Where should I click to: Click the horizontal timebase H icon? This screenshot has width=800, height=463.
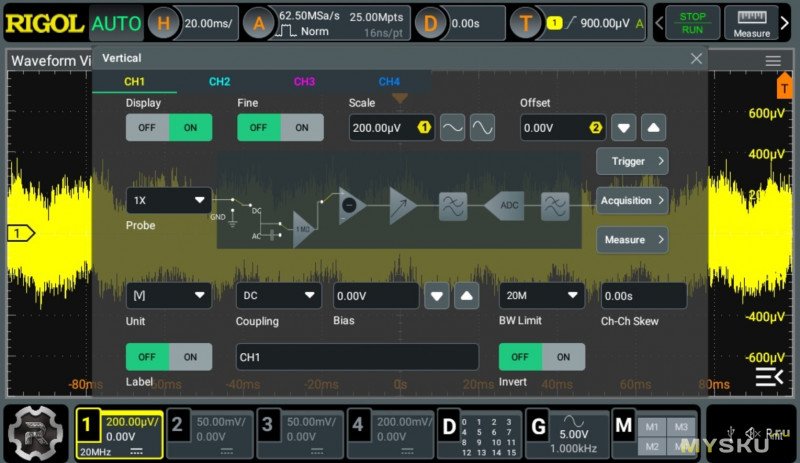pos(165,22)
